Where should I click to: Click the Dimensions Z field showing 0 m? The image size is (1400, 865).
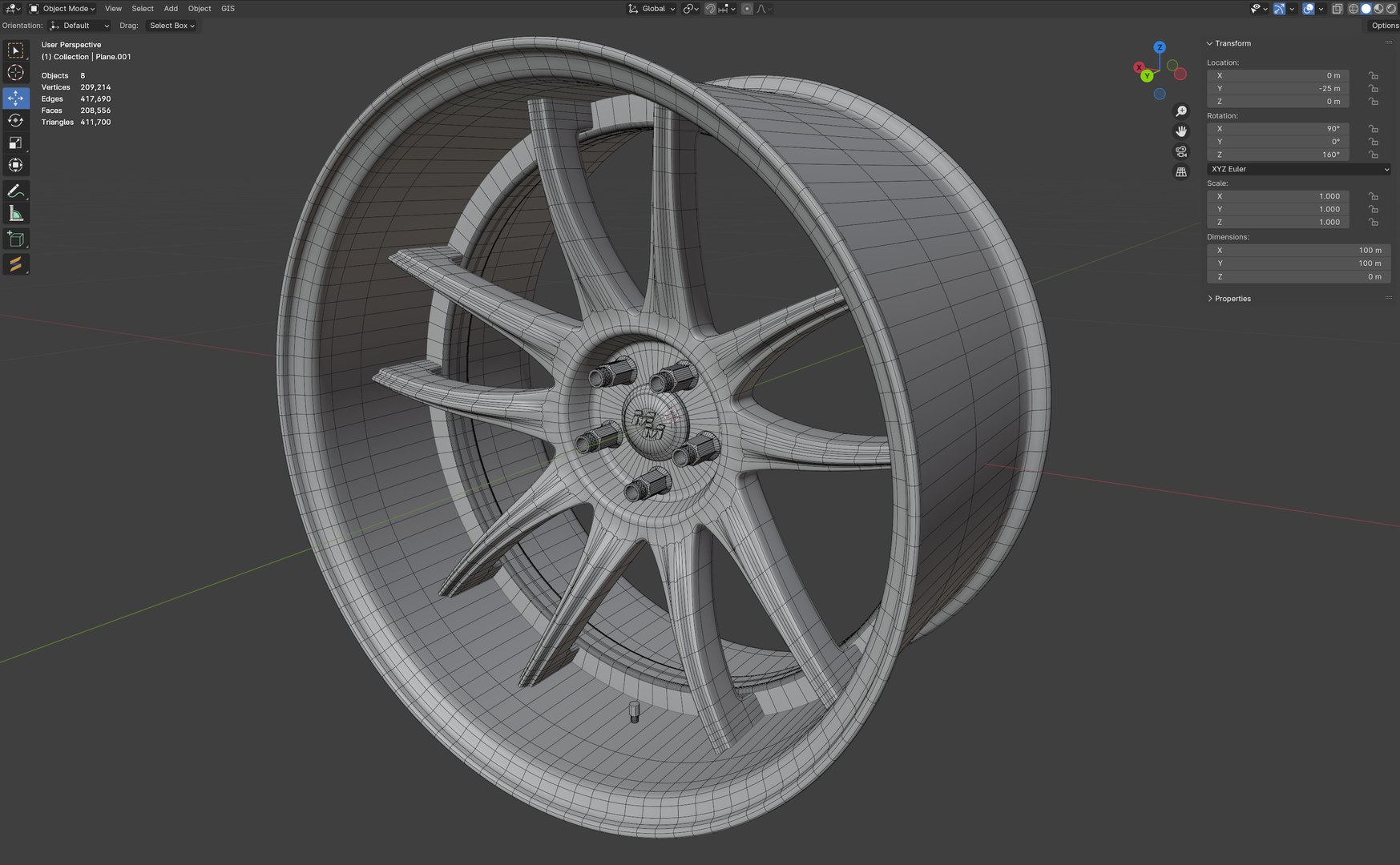coord(1298,276)
